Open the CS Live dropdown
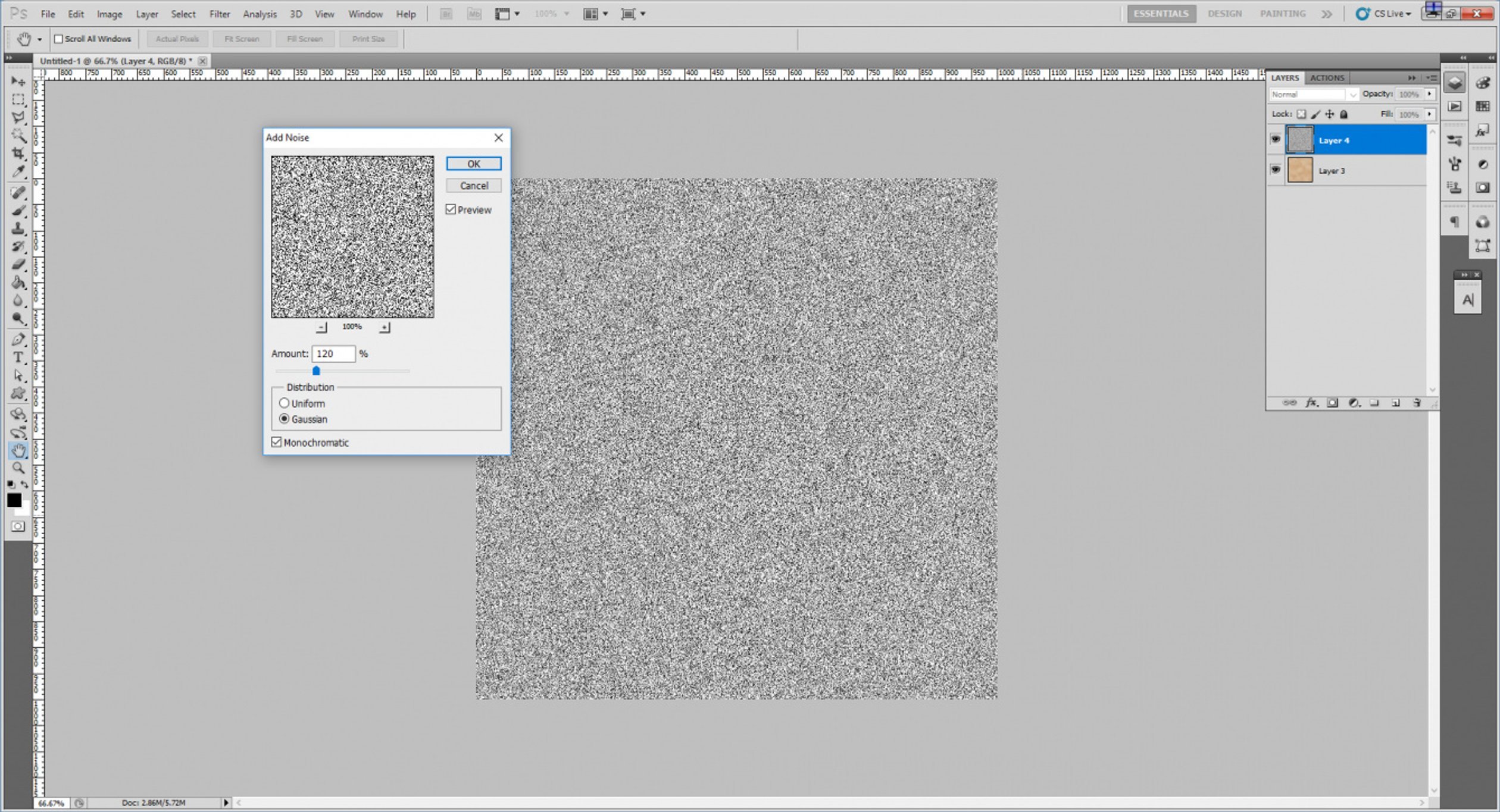The height and width of the screenshot is (812, 1500). 1385,14
